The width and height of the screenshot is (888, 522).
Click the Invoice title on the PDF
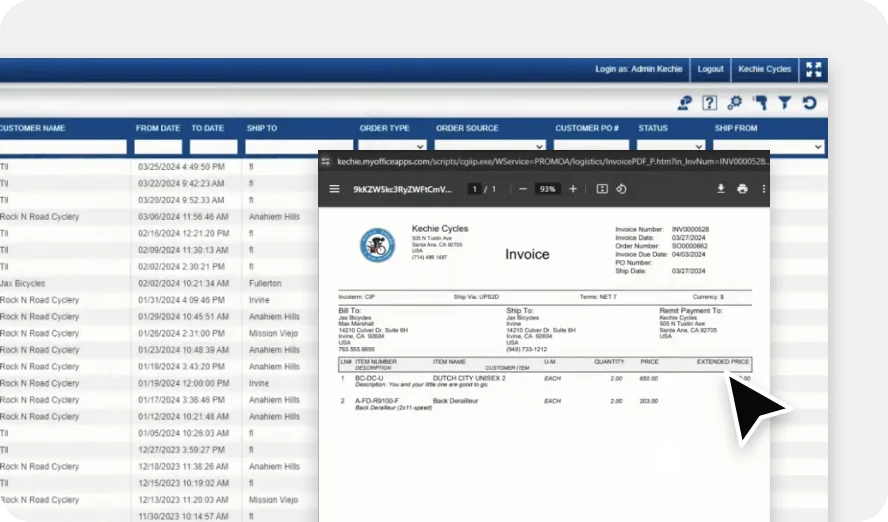point(527,254)
